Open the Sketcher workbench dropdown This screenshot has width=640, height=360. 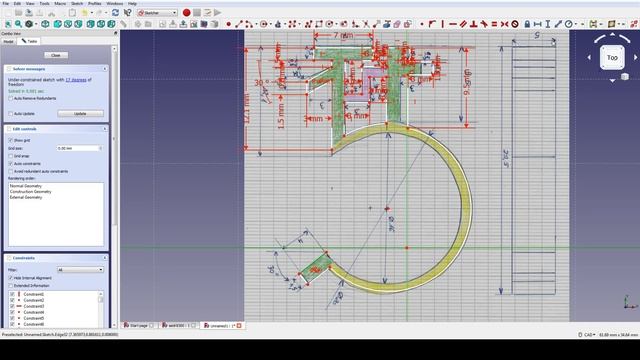(158, 13)
